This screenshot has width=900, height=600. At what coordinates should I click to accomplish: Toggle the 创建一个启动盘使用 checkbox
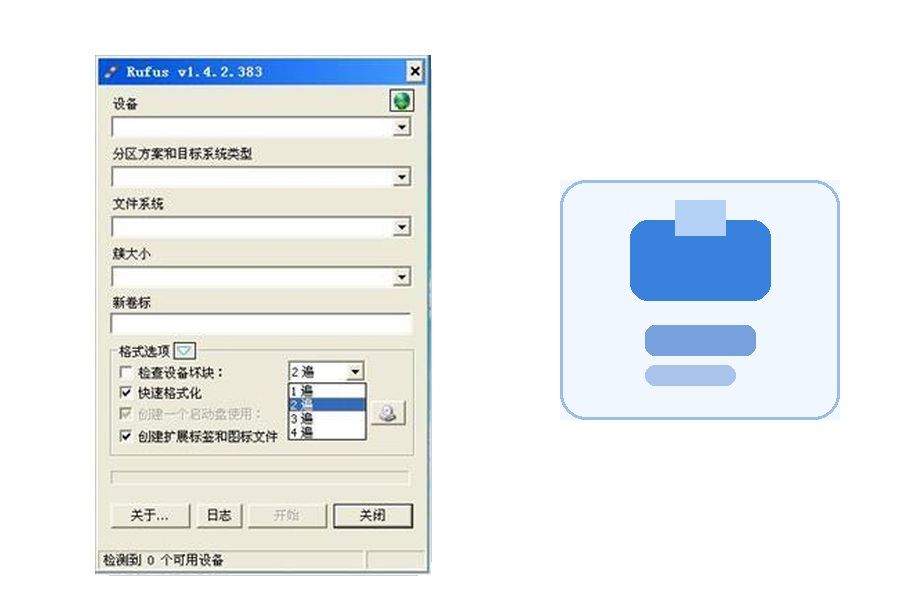[125, 414]
